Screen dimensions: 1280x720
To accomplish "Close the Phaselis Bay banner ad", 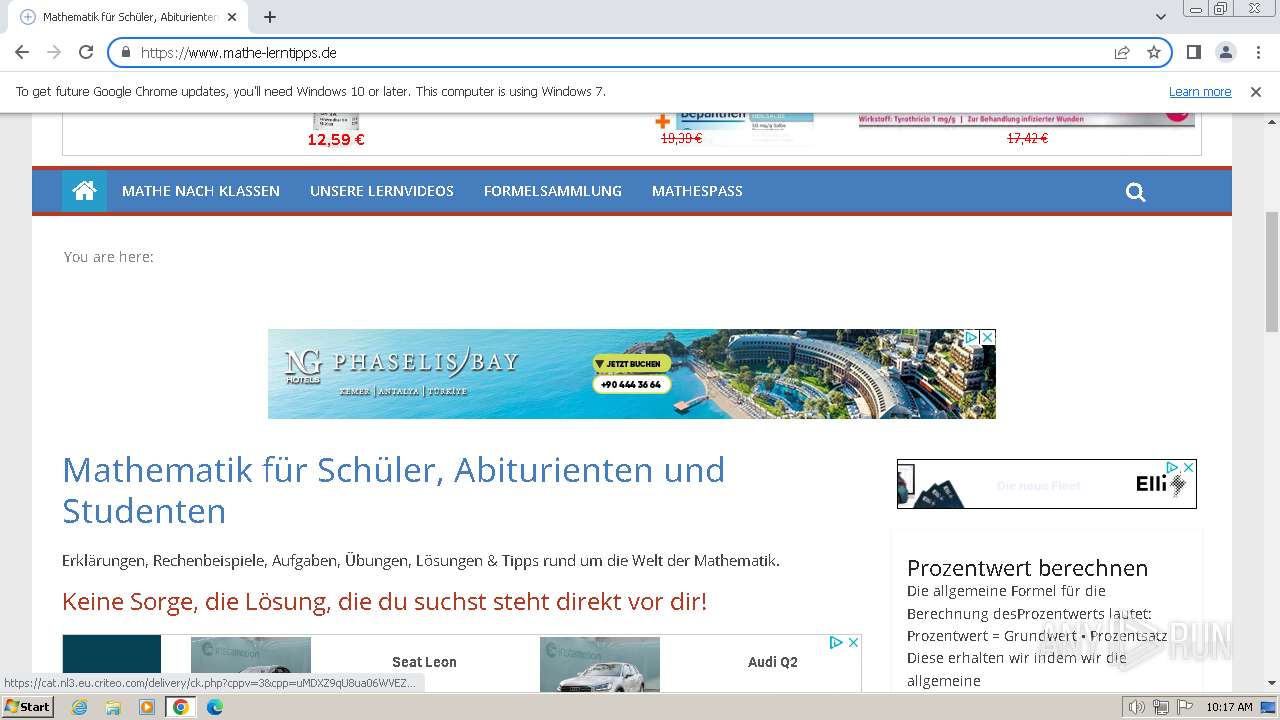I will pos(987,338).
